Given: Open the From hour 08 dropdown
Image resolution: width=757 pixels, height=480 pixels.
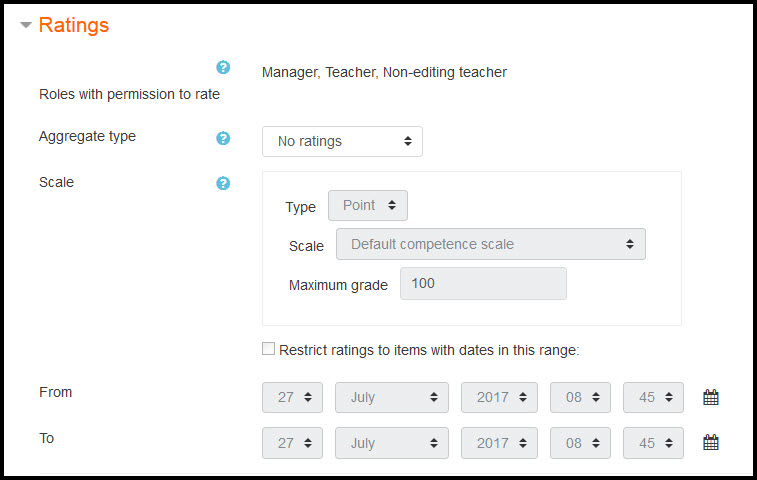Looking at the screenshot, I should click(580, 397).
